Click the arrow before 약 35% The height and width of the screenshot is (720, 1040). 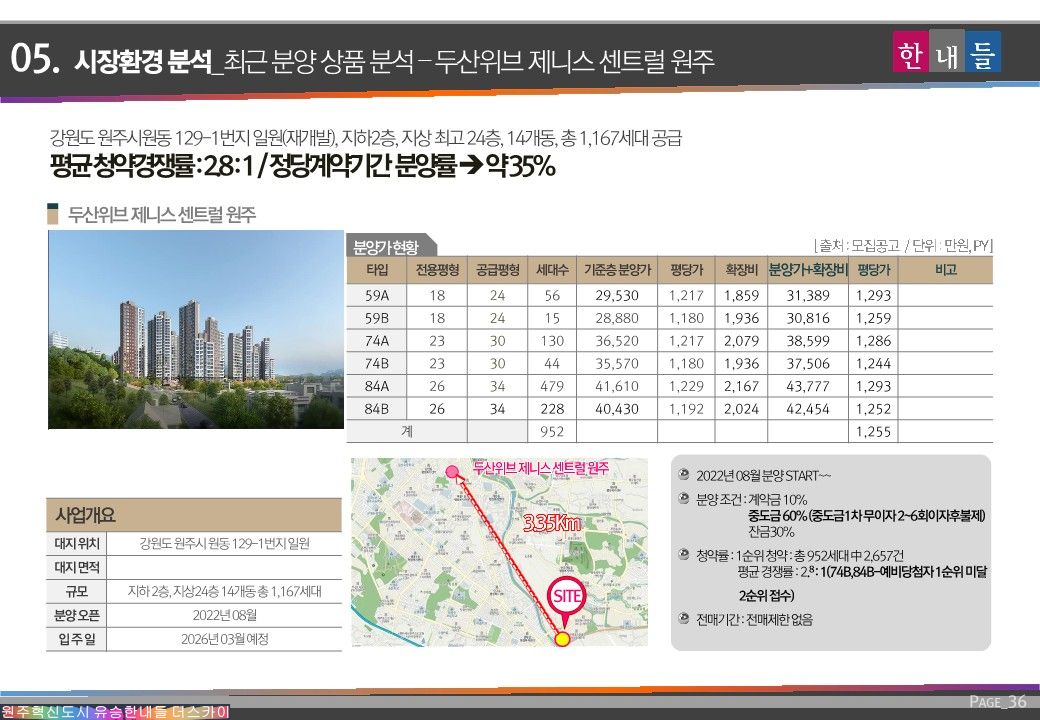point(470,166)
